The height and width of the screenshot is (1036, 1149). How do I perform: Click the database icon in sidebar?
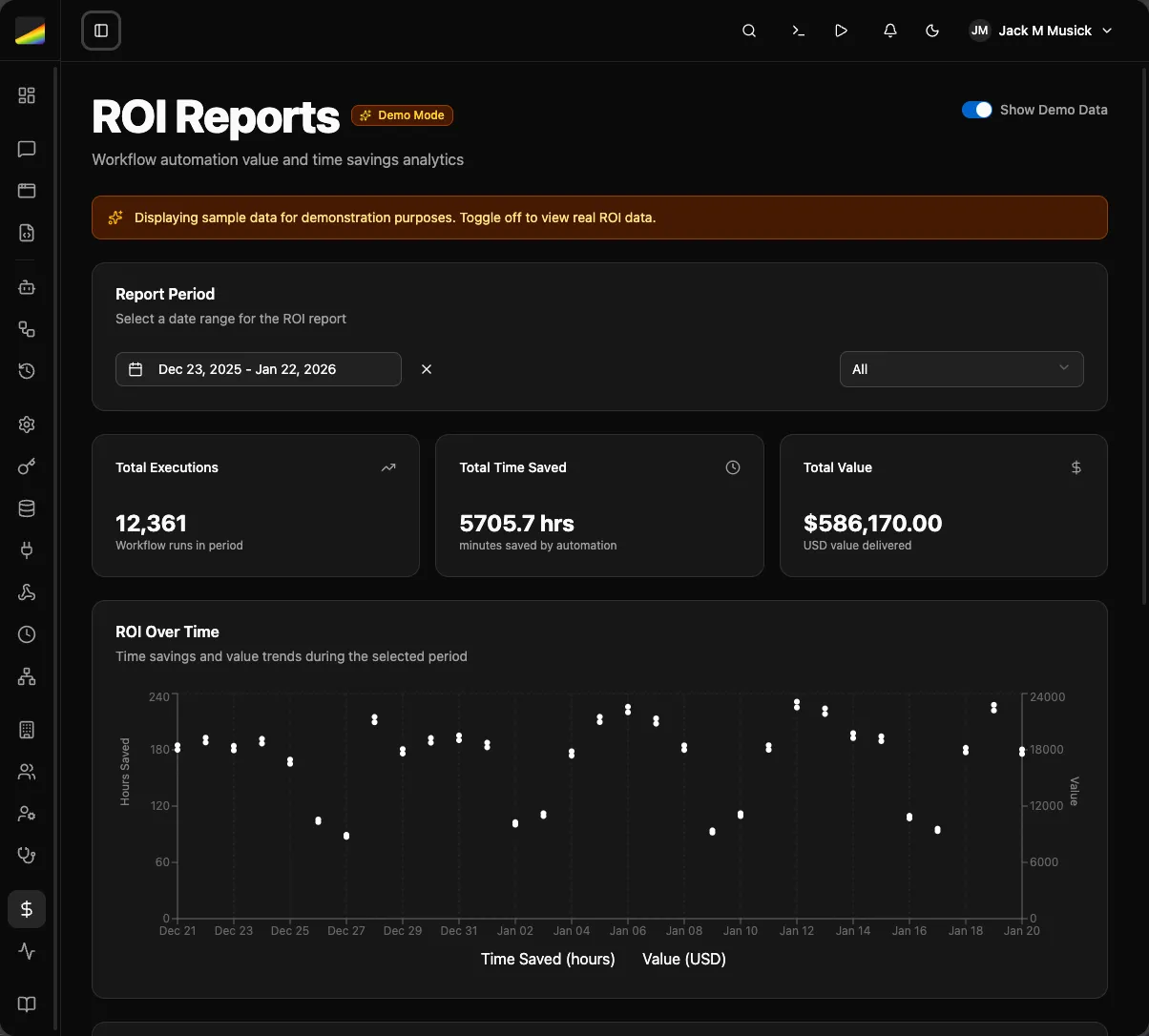27,508
